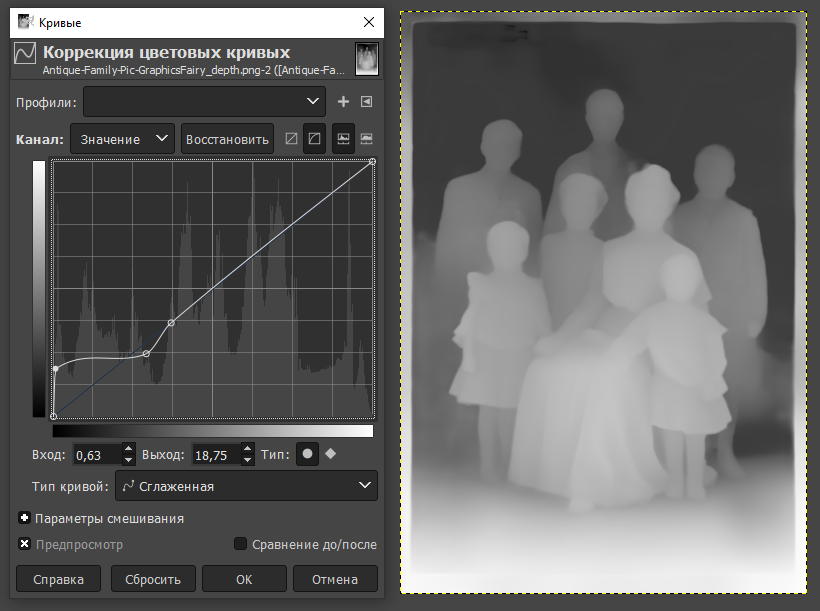
Task: Save current settings as named preset (plus icon)
Action: pyautogui.click(x=343, y=101)
